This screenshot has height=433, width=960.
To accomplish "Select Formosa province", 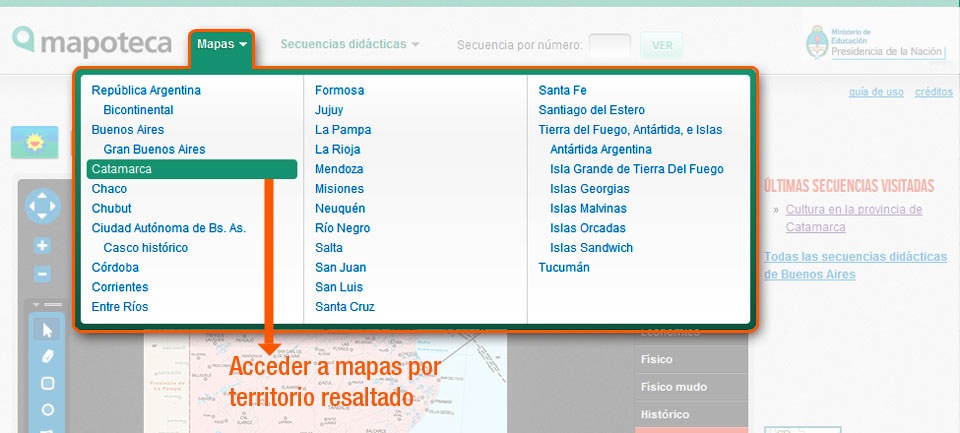I will click(339, 91).
